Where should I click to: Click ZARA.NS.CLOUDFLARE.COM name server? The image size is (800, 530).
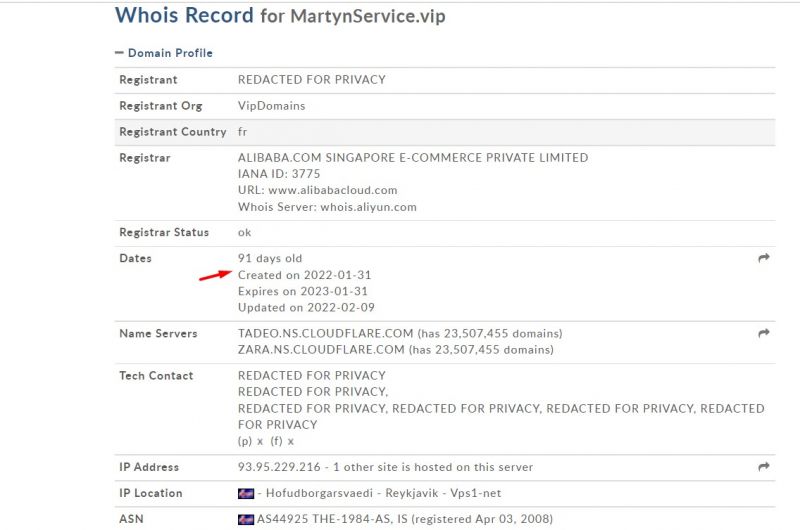[x=321, y=349]
